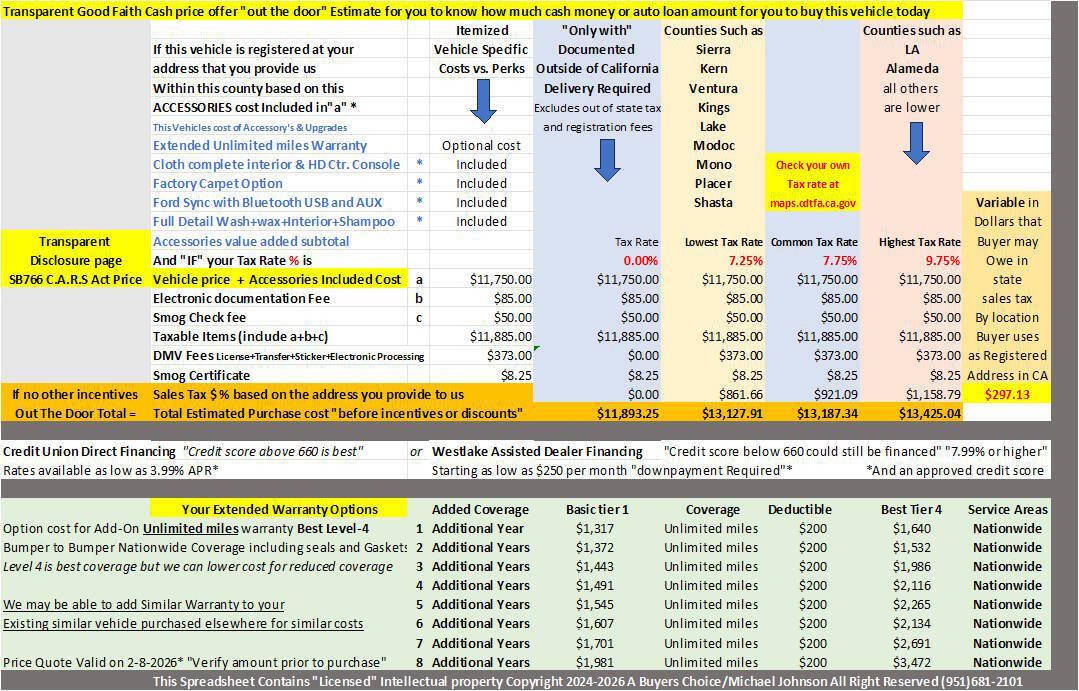The width and height of the screenshot is (1079, 691).
Task: Click the Optional cost warranty cell
Action: coord(481,145)
